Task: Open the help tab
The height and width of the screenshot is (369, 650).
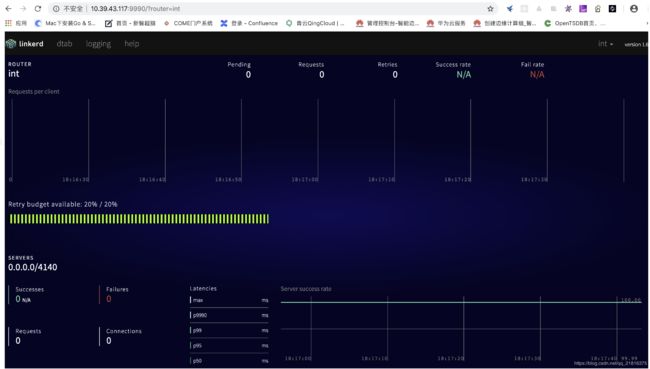Action: click(x=131, y=44)
